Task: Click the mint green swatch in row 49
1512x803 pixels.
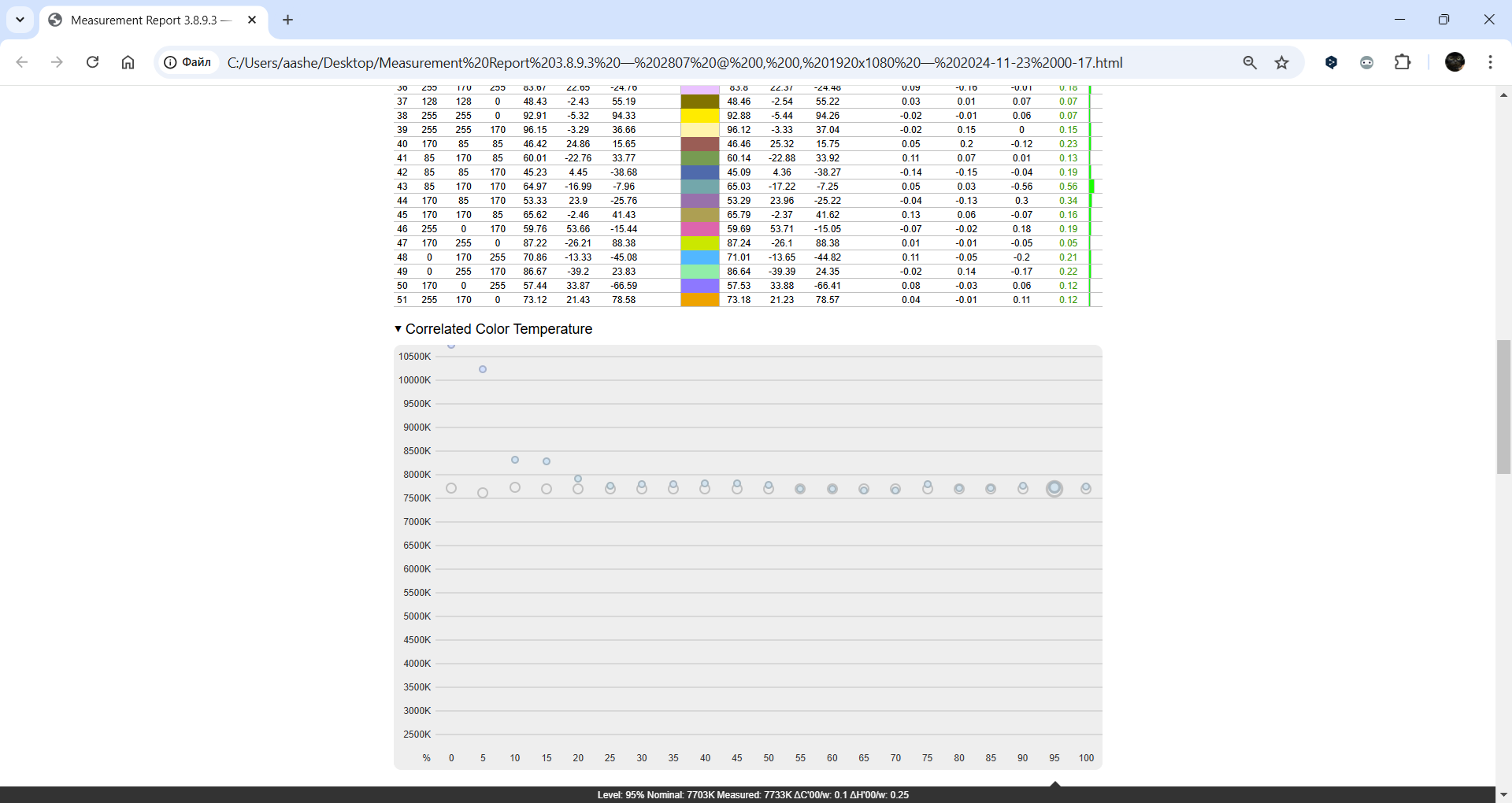Action: click(700, 272)
